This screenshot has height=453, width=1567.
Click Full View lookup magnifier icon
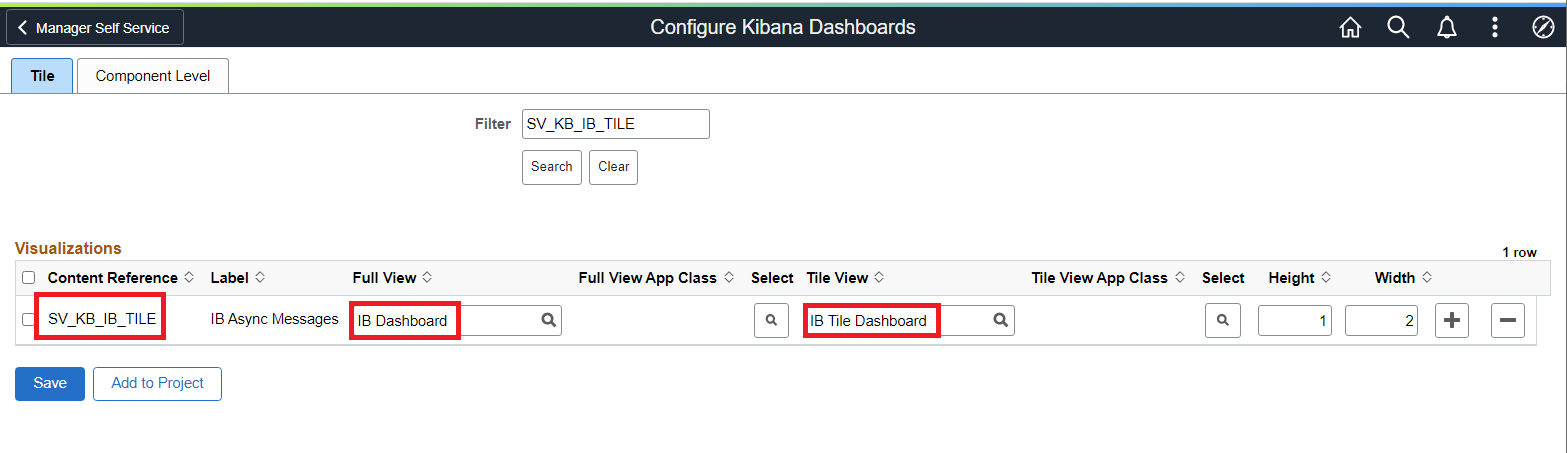tap(548, 320)
